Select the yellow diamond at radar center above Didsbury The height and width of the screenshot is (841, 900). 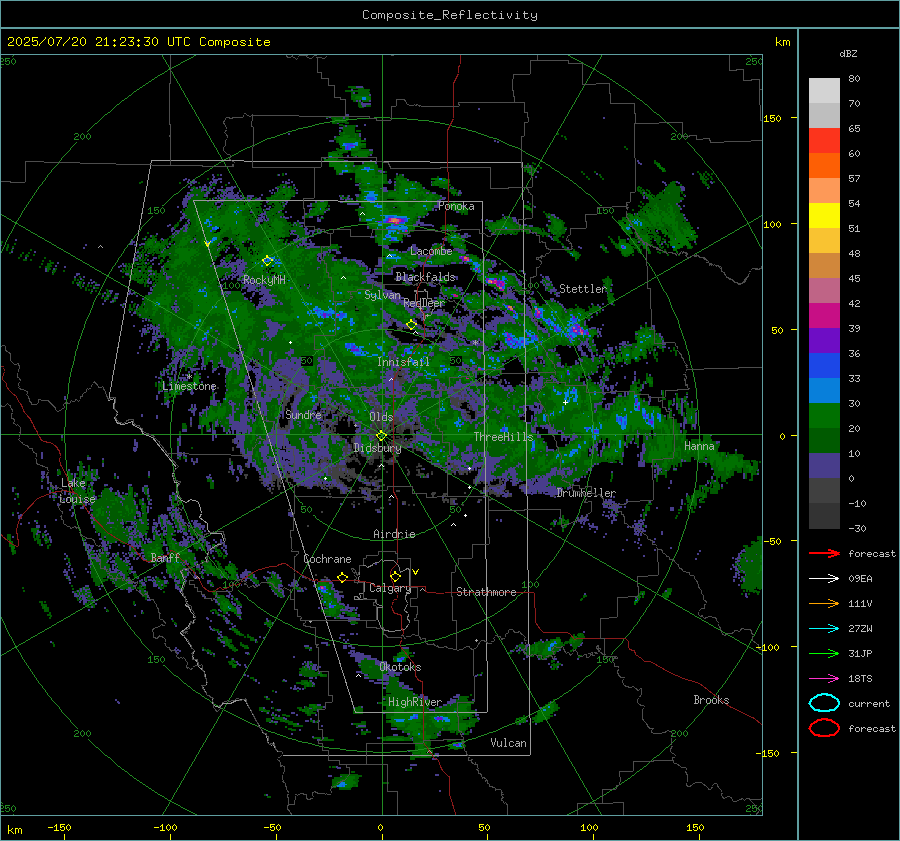[x=381, y=436]
